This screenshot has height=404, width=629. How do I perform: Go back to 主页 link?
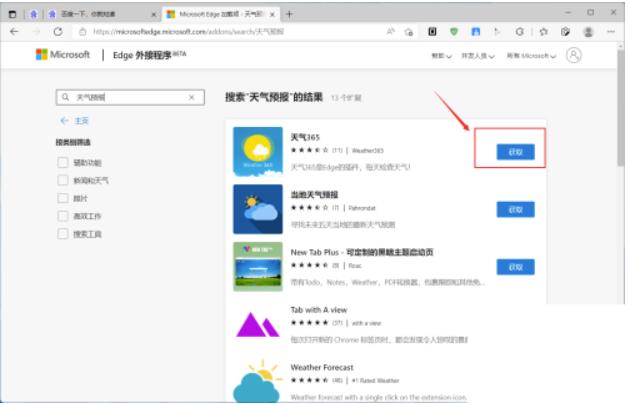(x=75, y=120)
